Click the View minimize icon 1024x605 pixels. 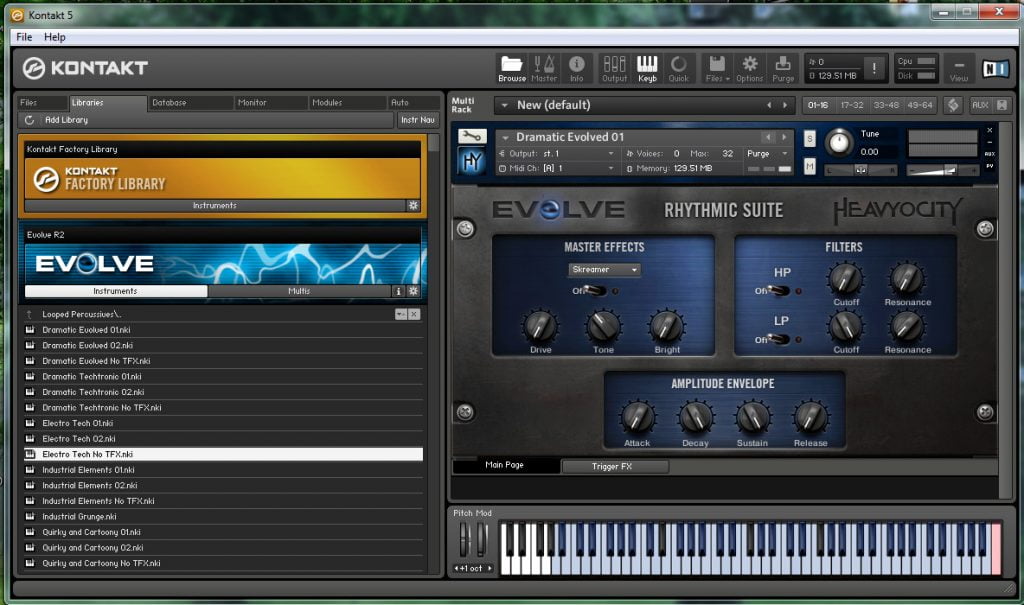point(959,69)
